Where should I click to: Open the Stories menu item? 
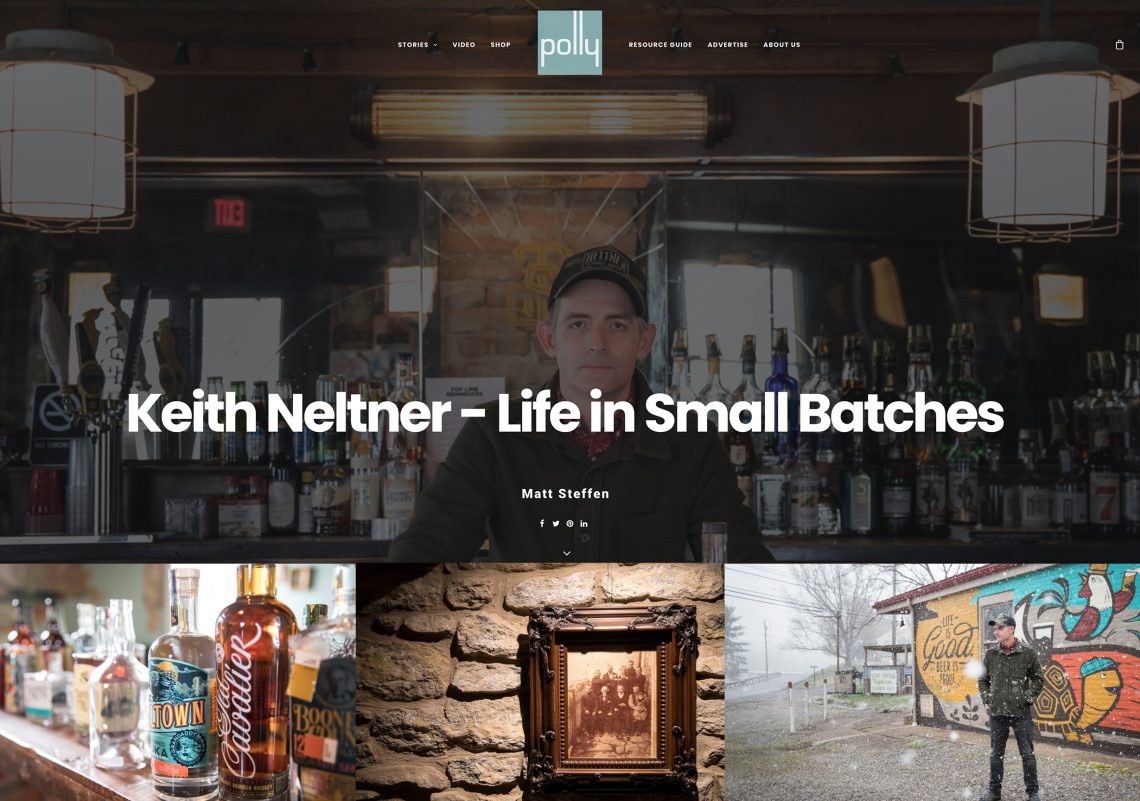(413, 45)
